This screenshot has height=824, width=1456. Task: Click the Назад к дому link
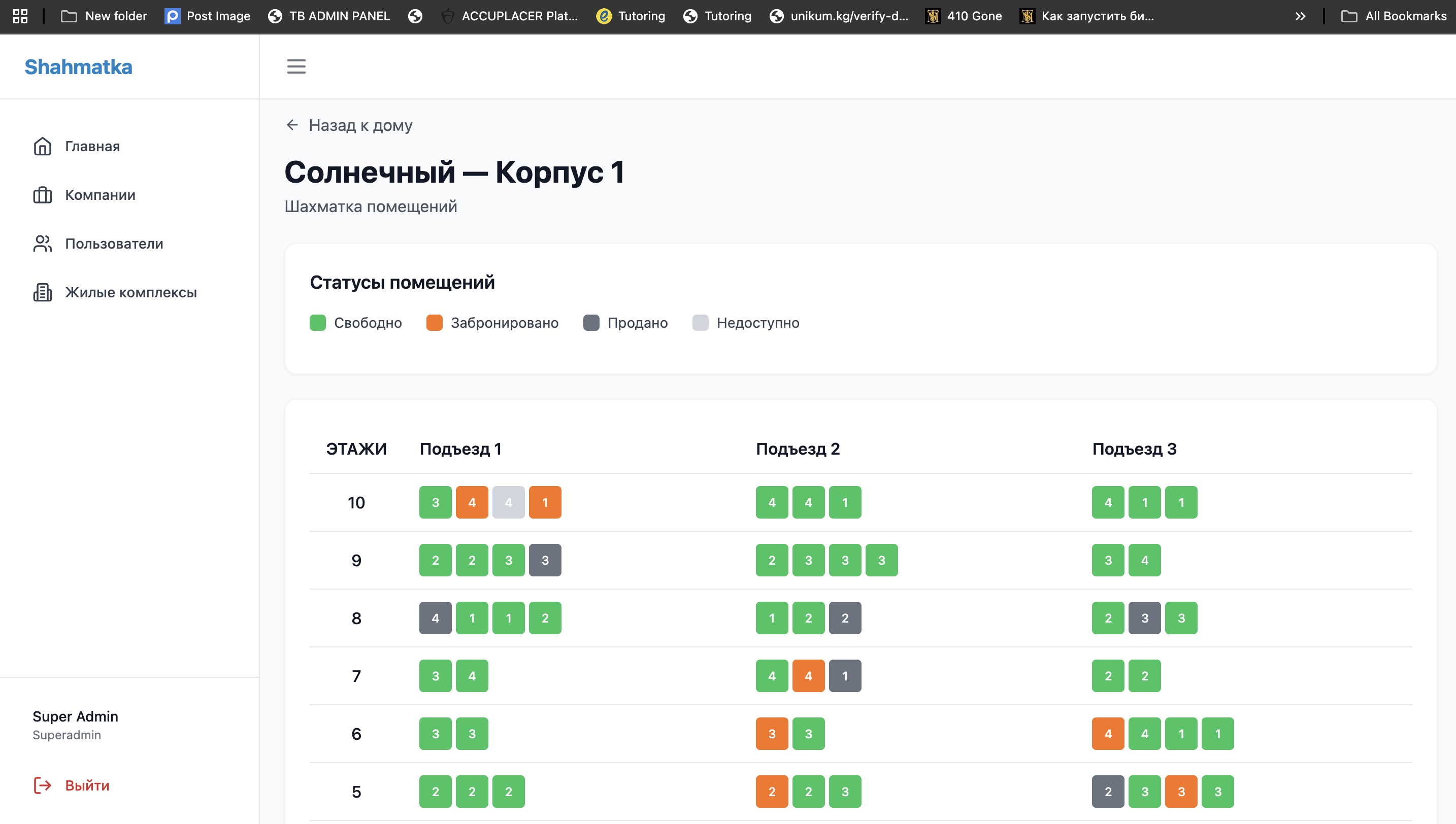(360, 125)
